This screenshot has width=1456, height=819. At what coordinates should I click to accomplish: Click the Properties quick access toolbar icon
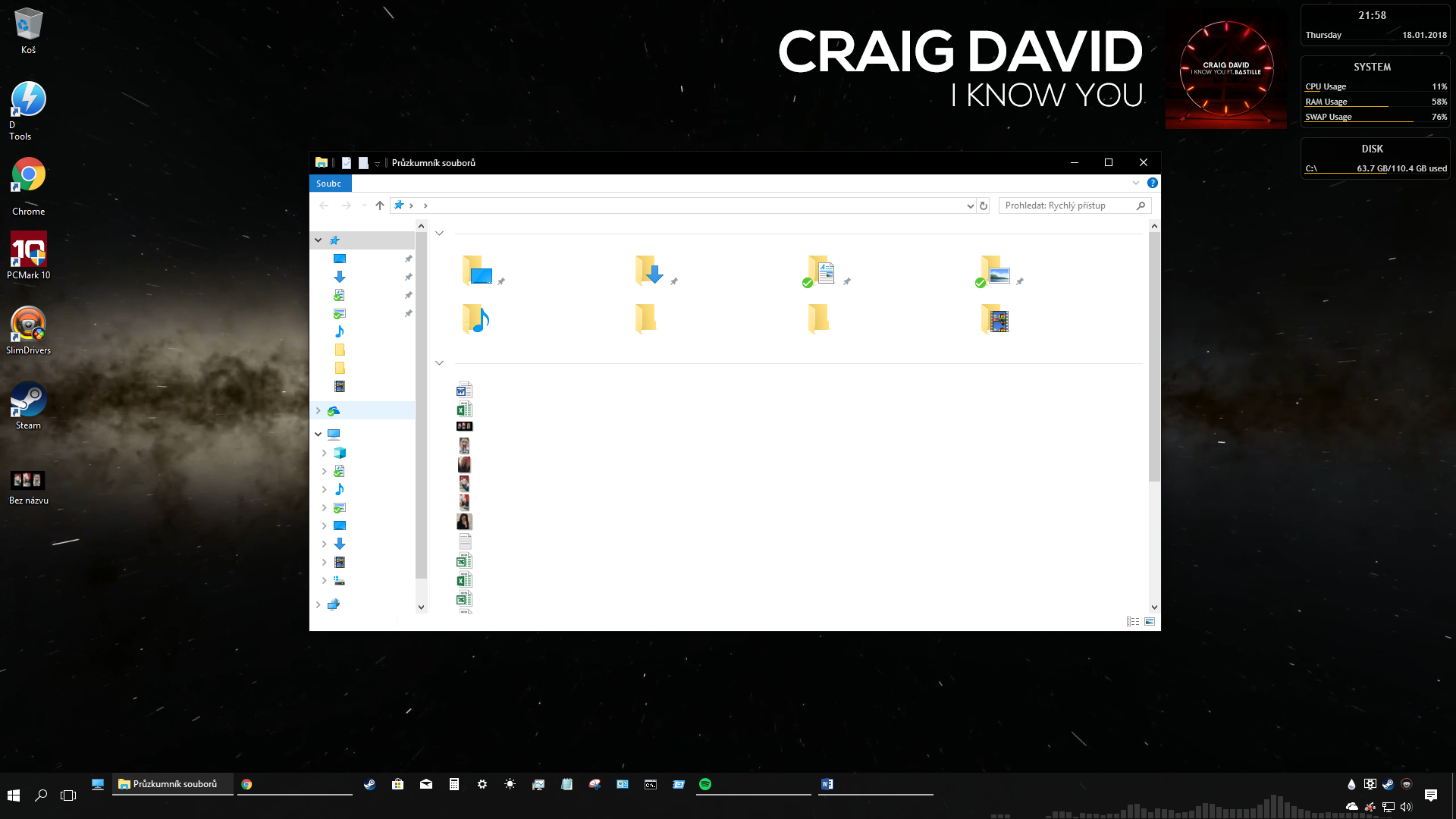coord(347,162)
